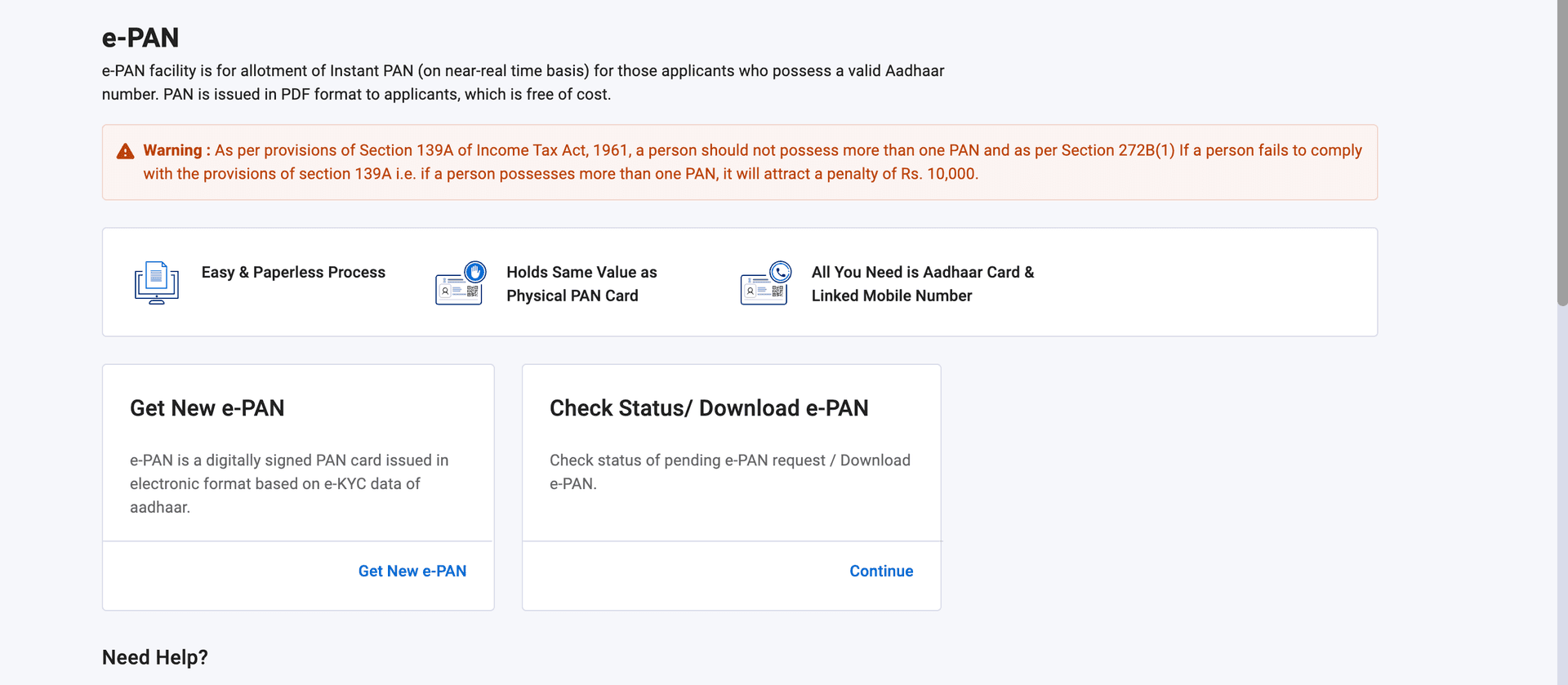1568x685 pixels.
Task: Click the Aadhaar card illustration icon
Action: (x=759, y=287)
